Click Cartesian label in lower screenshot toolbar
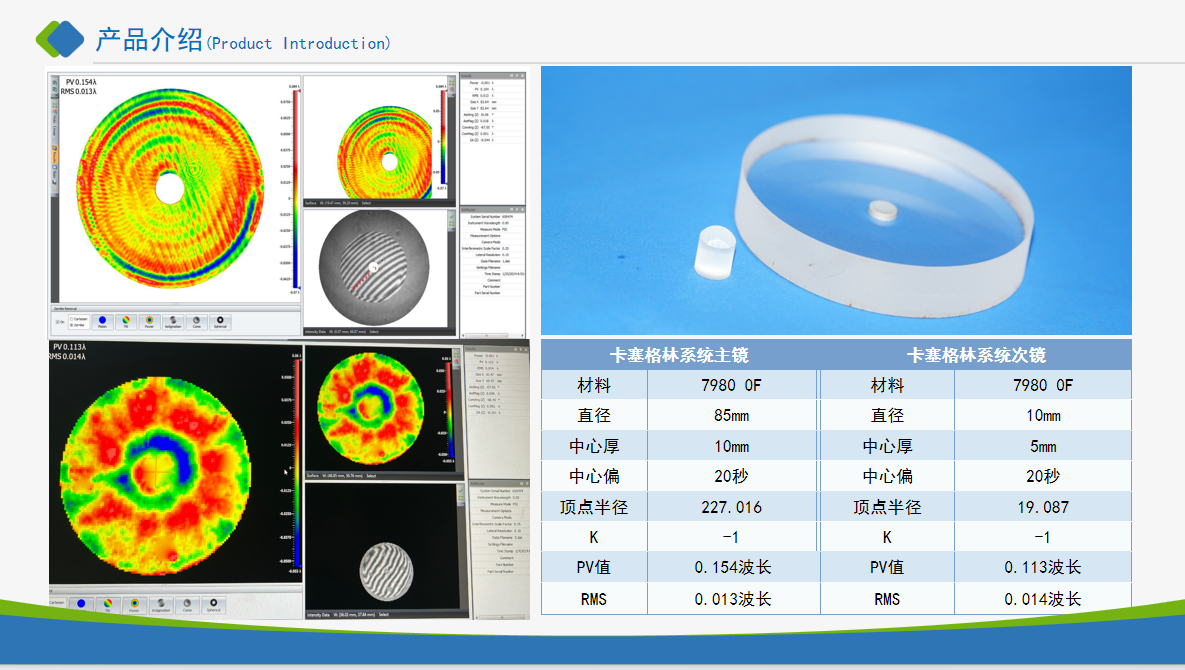Screen dimensions: 1185x670 [x=57, y=602]
